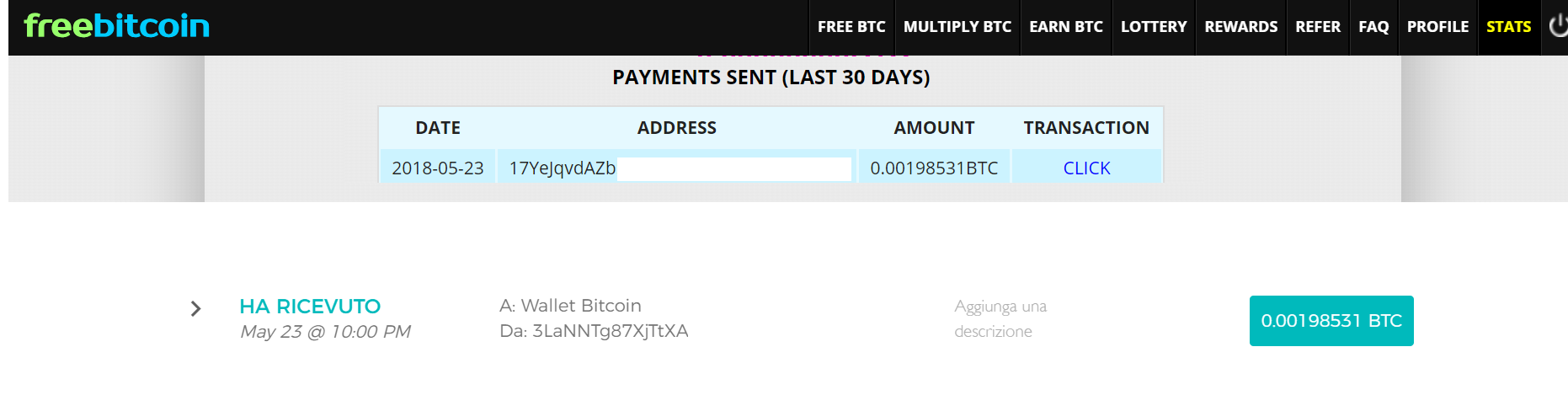Screen dimensions: 1568x411
Task: View the FAQ page
Action: tap(1373, 27)
